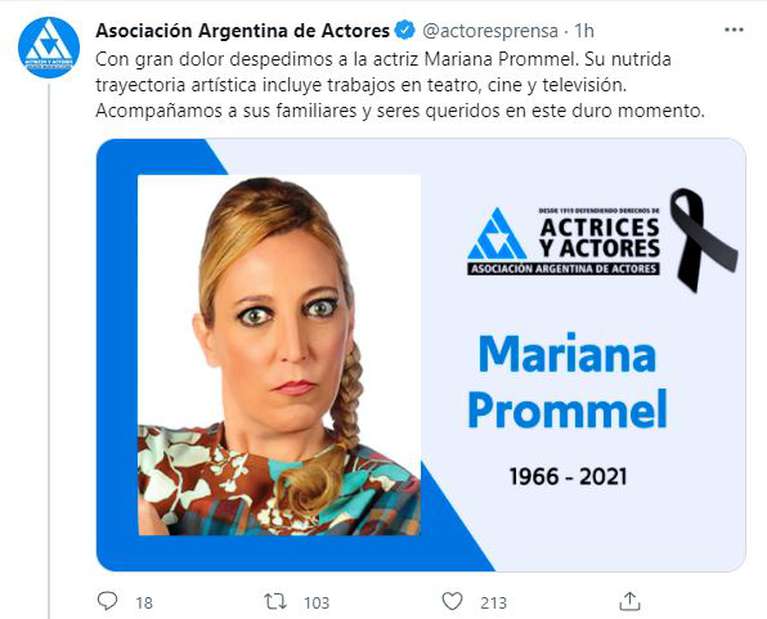The height and width of the screenshot is (619, 767).
Task: Click the blue verified badge
Action: 405,30
